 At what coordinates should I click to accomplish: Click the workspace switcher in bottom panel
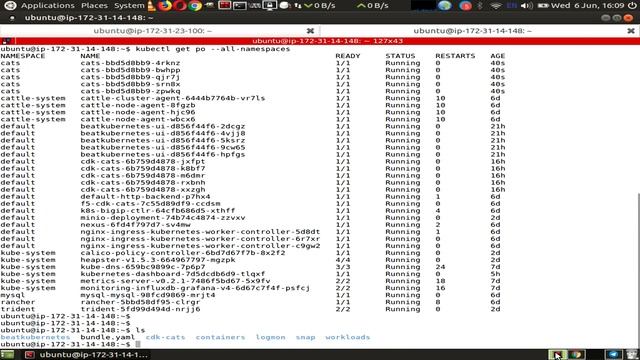[558, 354]
